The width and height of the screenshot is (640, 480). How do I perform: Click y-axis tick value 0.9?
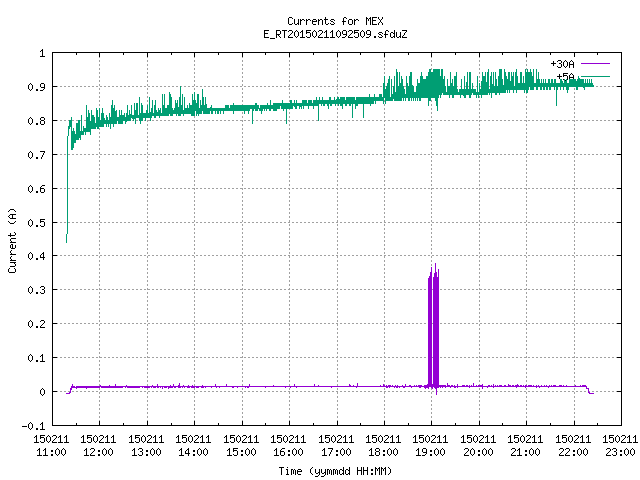click(36, 87)
